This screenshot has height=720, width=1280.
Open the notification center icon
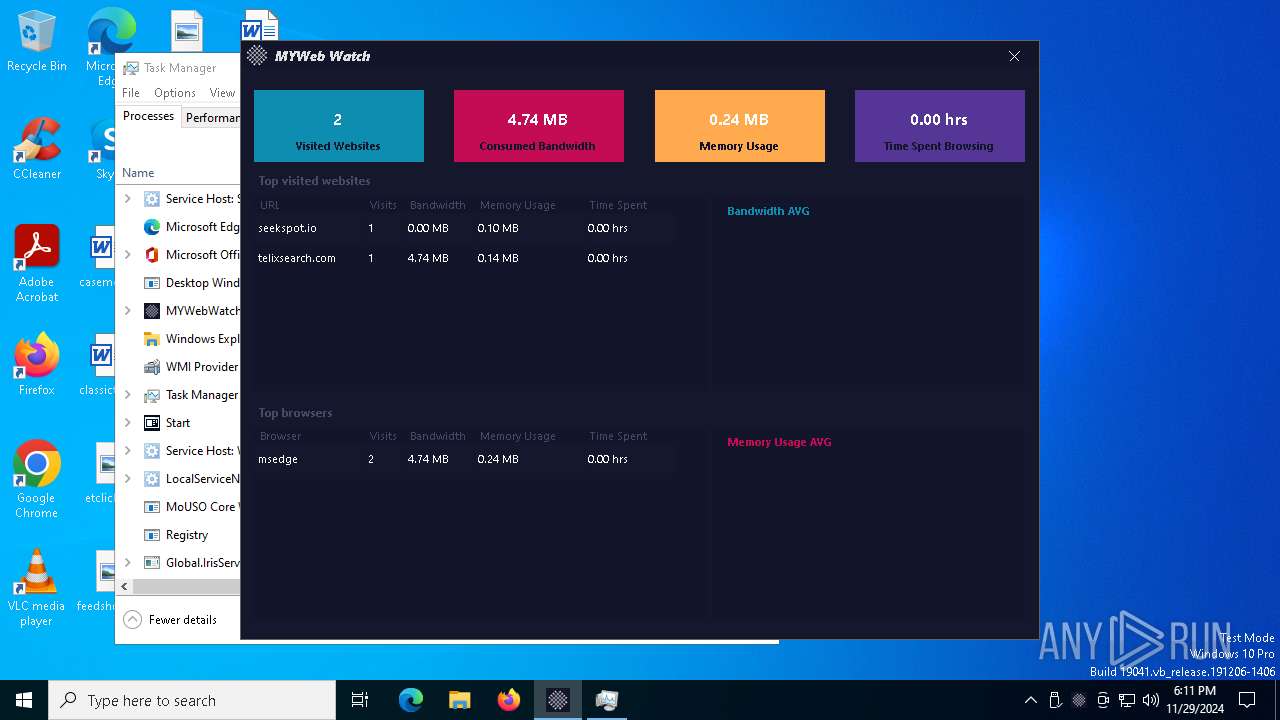1247,700
